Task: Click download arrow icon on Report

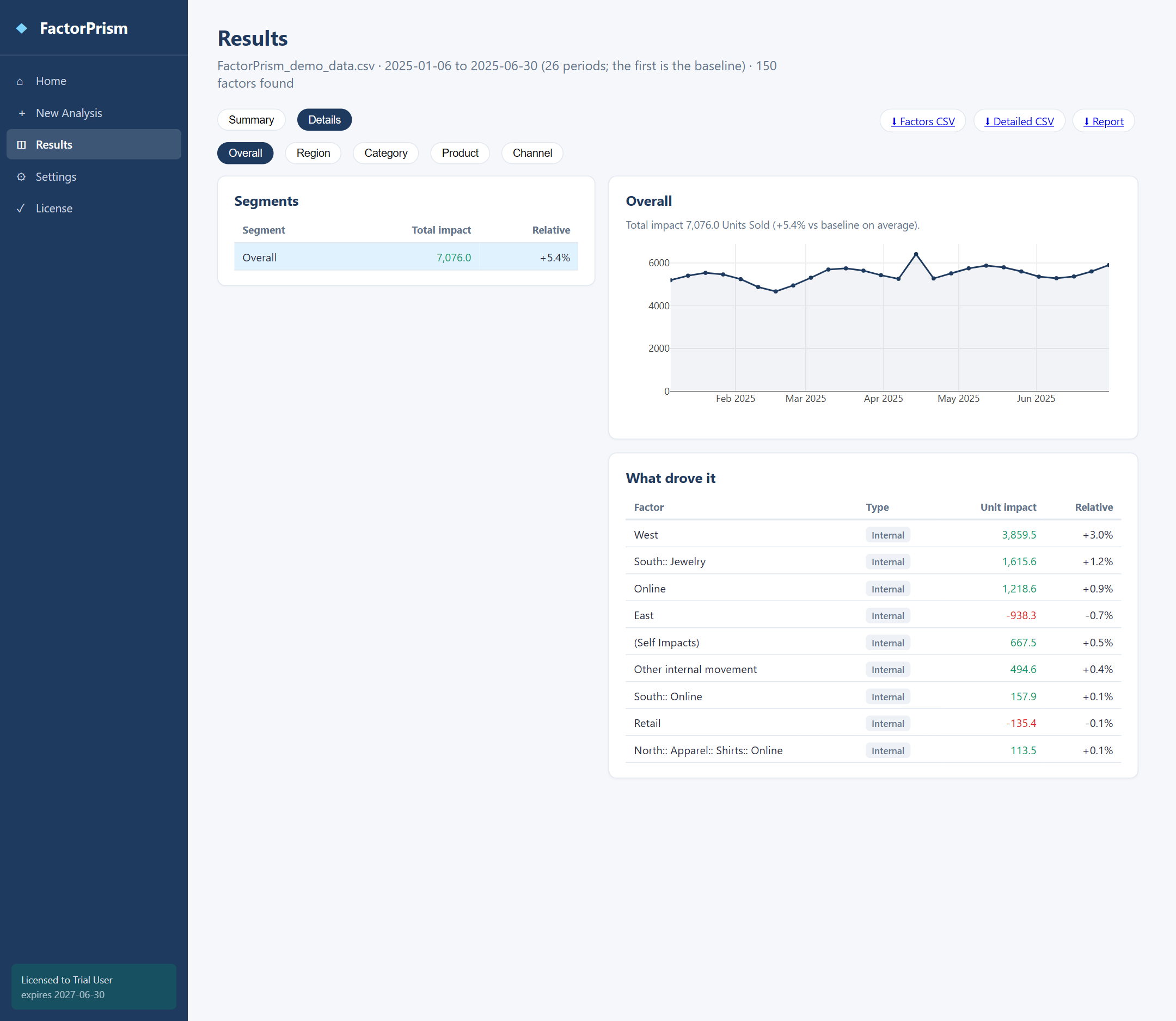Action: (x=1087, y=121)
